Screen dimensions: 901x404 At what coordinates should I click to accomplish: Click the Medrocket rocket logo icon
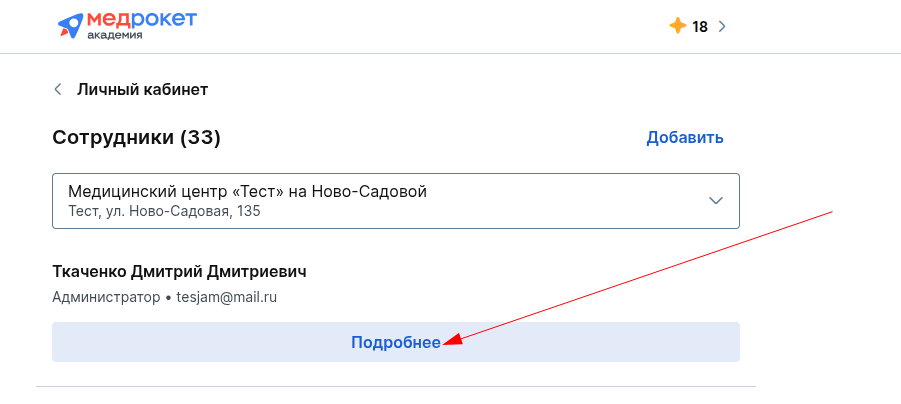tap(70, 25)
